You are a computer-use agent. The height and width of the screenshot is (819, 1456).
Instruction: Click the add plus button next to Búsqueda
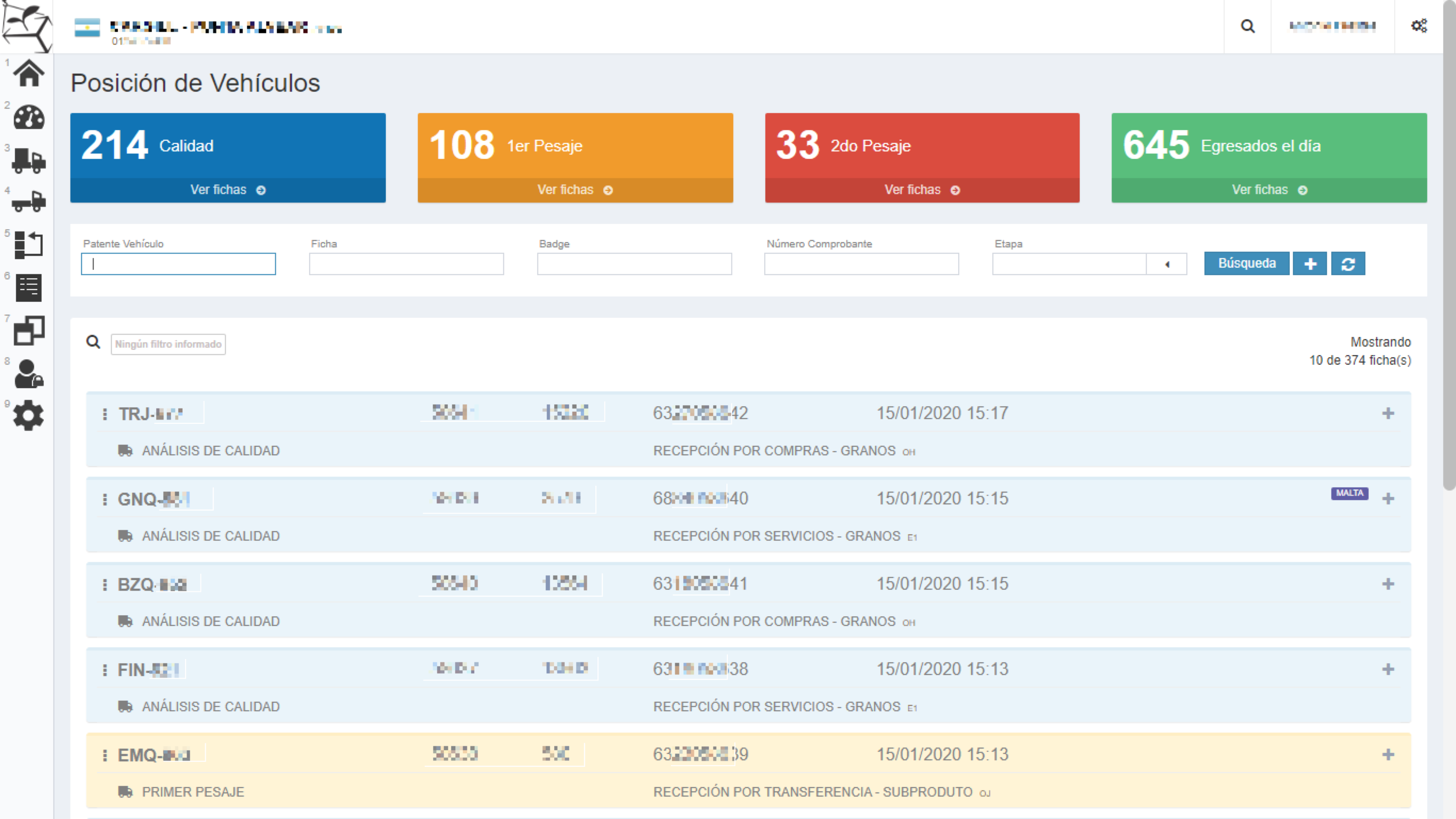pos(1309,263)
